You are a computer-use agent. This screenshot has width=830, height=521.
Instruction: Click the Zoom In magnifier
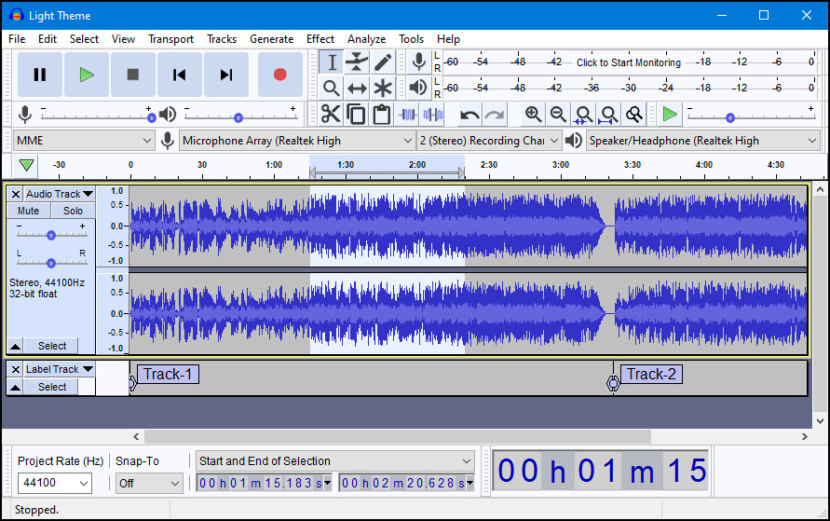533,114
